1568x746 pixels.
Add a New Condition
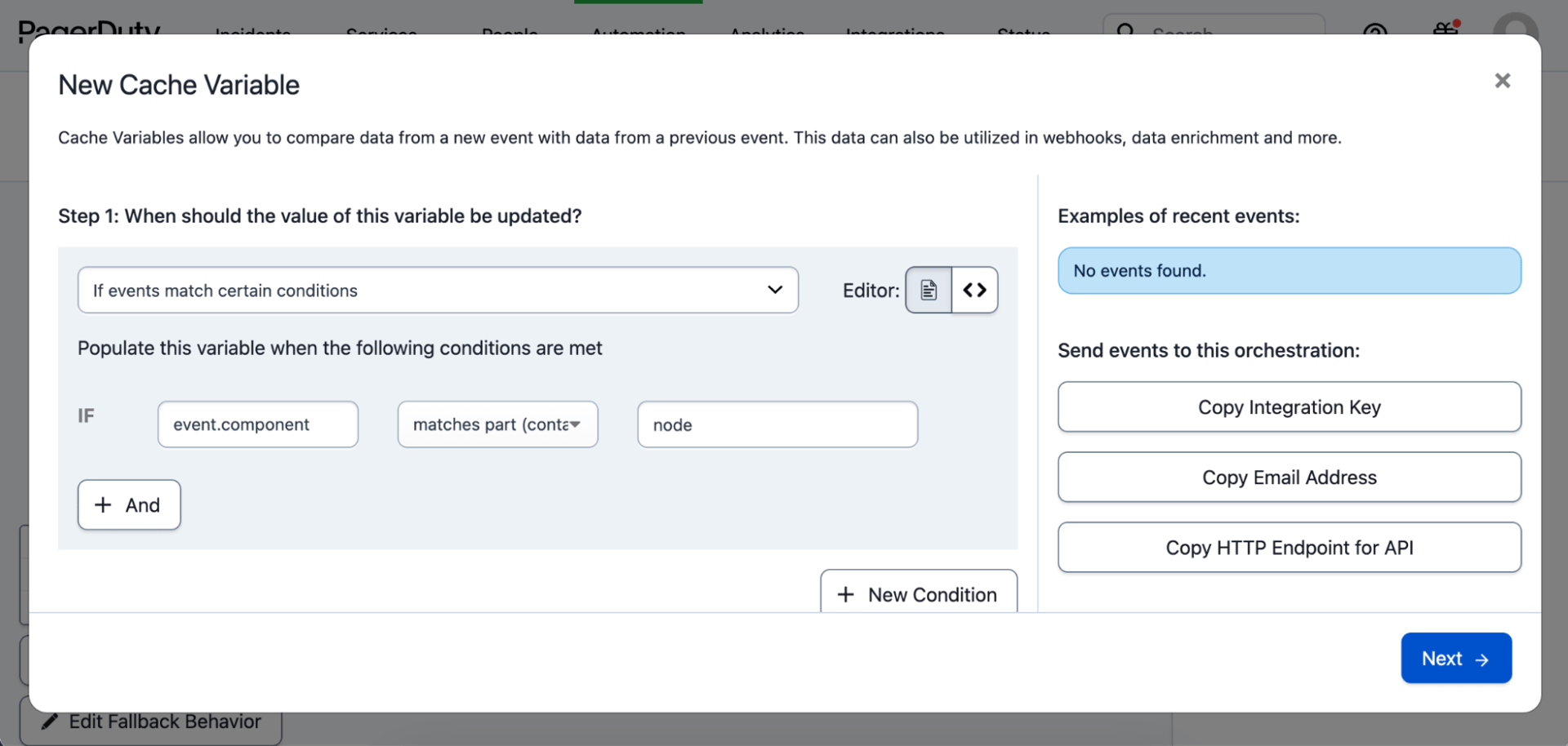pyautogui.click(x=918, y=594)
